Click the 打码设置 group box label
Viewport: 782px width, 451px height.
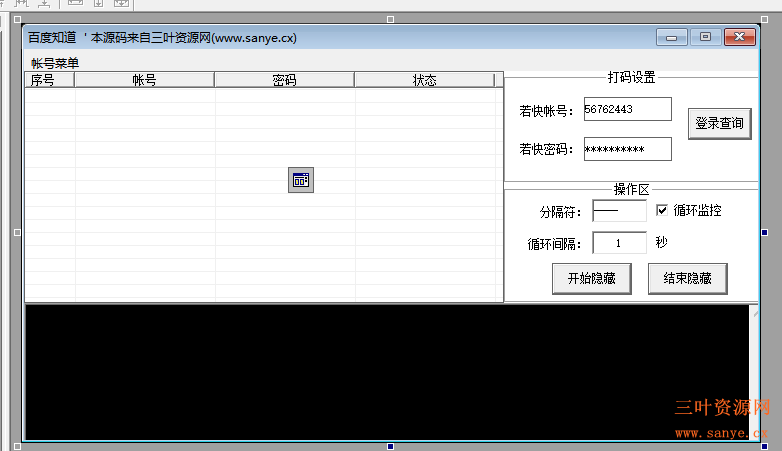631,77
